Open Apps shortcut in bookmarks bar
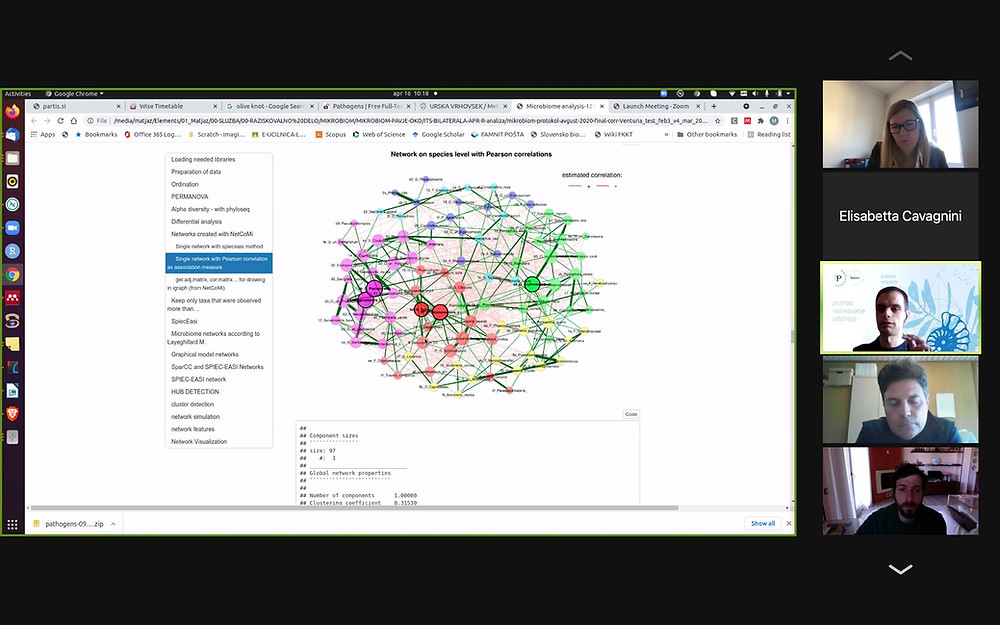Screen dimensions: 1000x625 (43, 135)
